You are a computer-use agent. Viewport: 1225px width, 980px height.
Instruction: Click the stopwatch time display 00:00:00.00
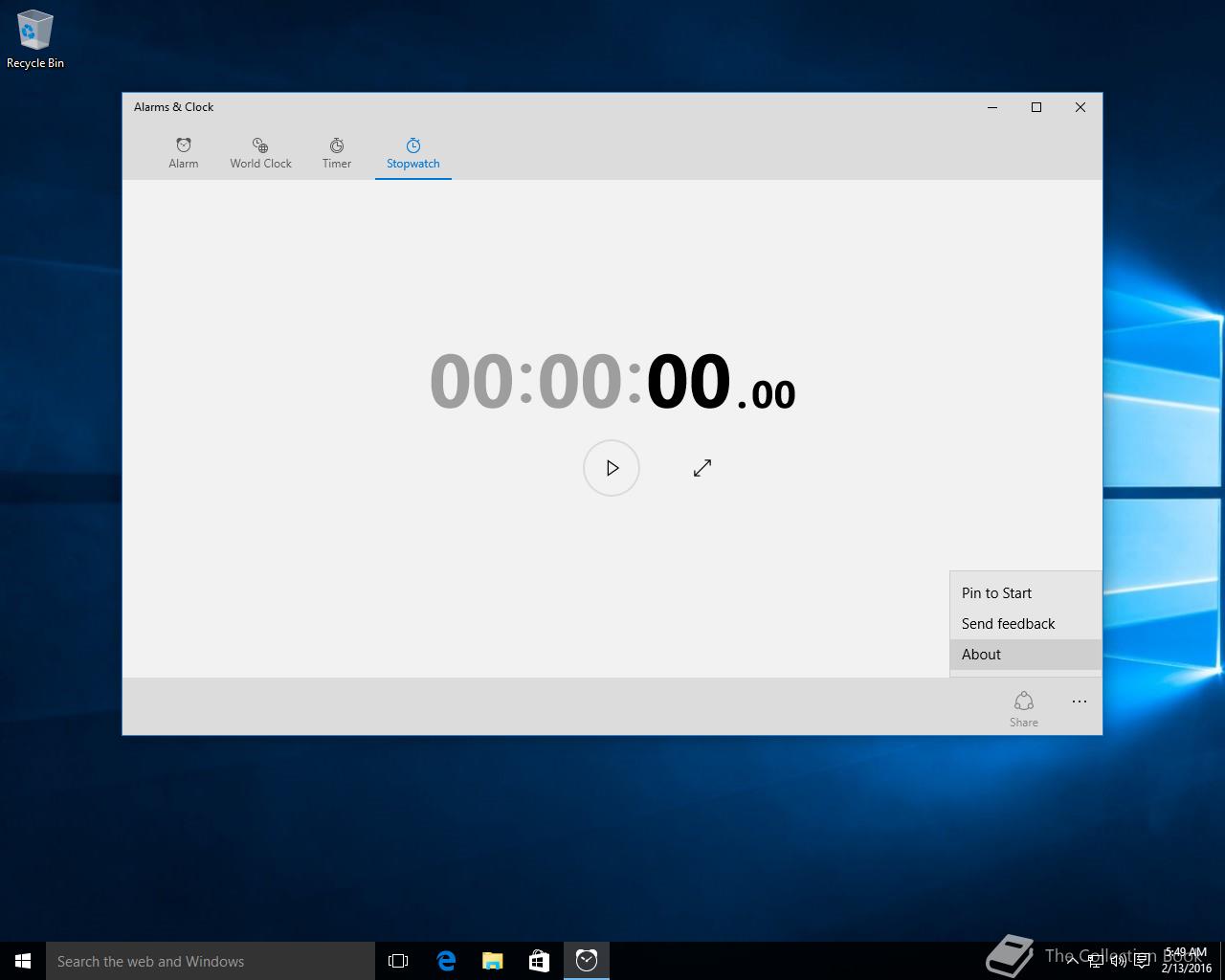[x=612, y=382]
